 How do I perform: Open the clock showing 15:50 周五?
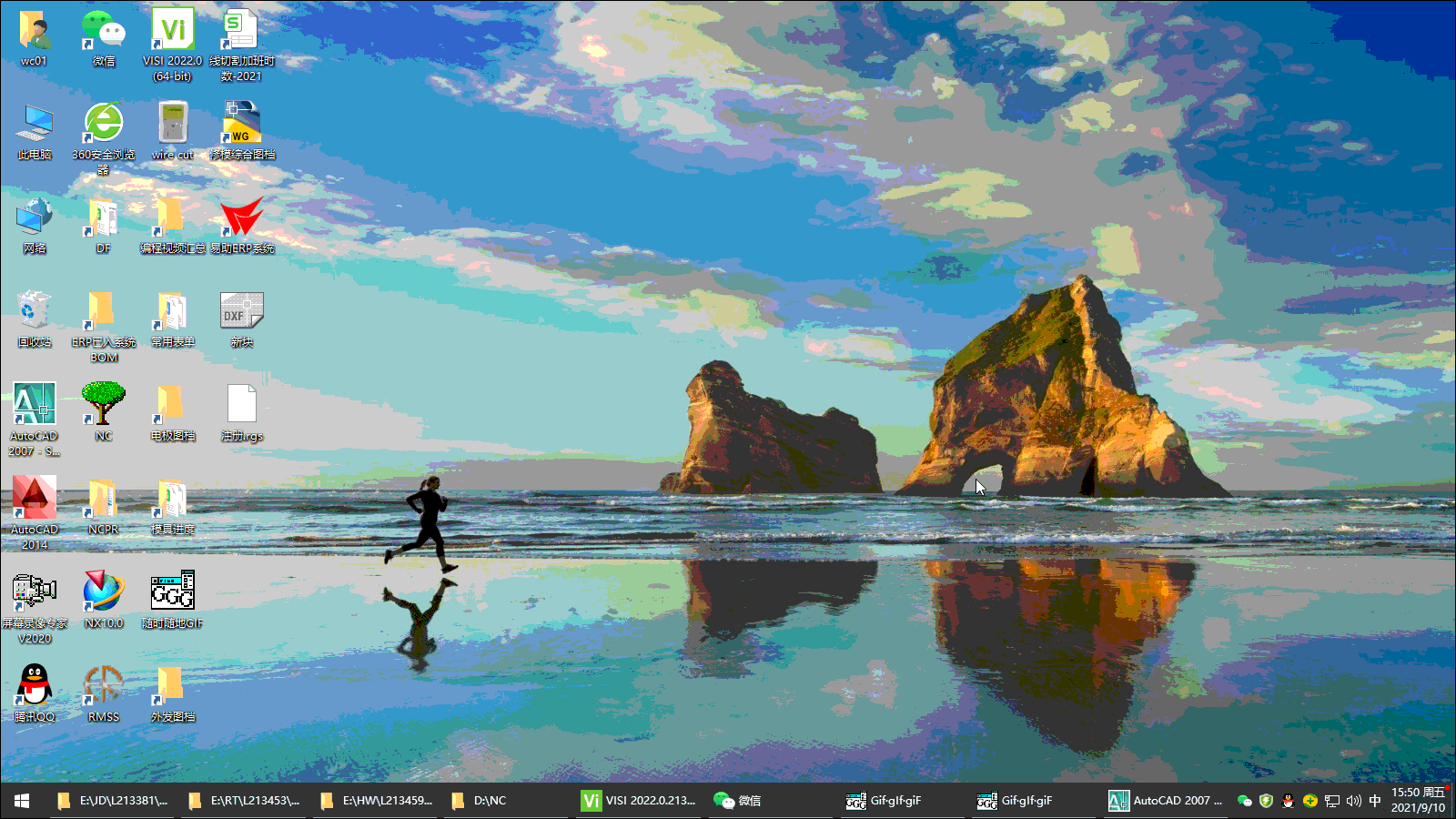coord(1417,801)
